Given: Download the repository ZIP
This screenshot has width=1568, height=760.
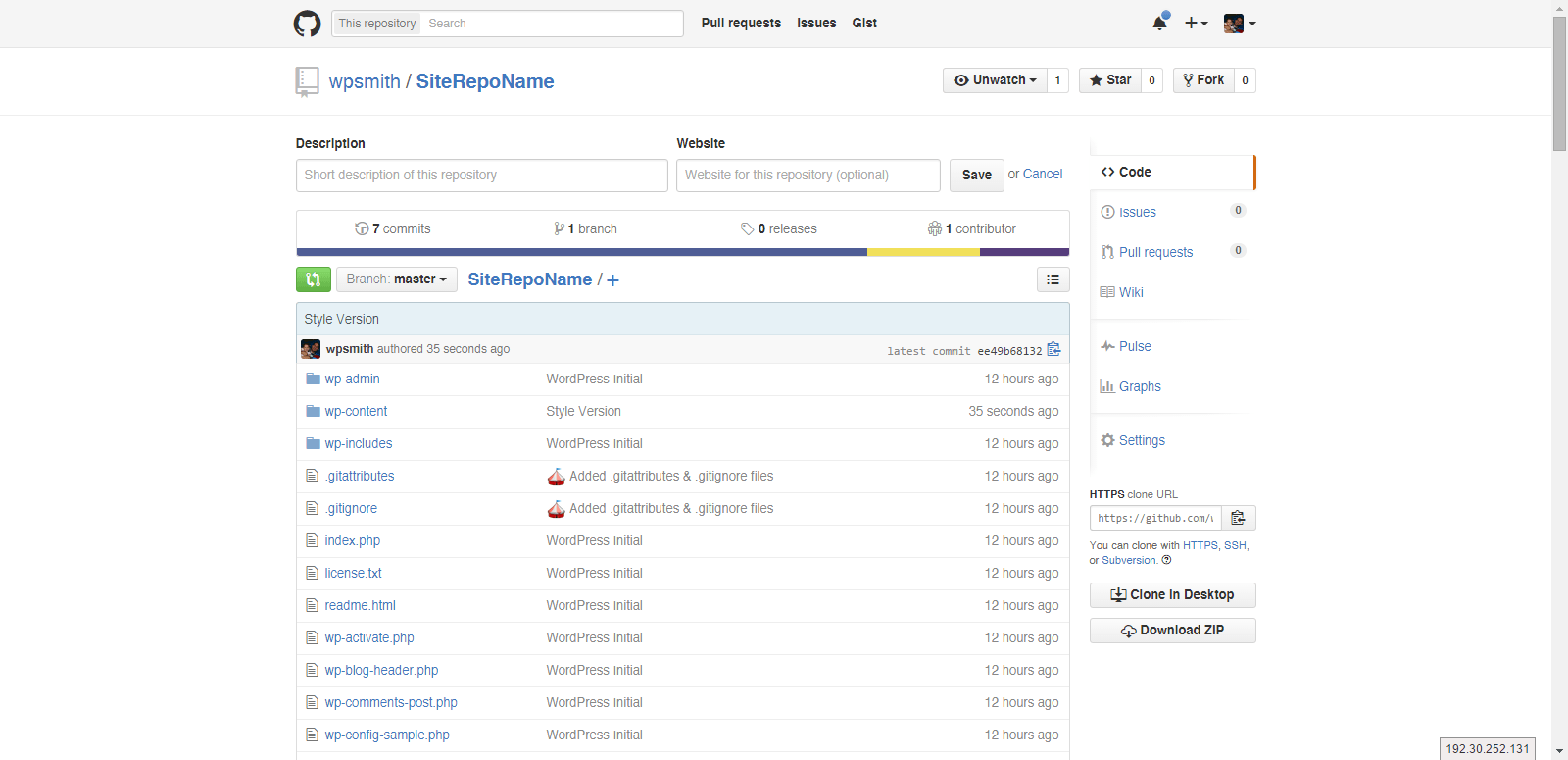Looking at the screenshot, I should (x=1172, y=631).
